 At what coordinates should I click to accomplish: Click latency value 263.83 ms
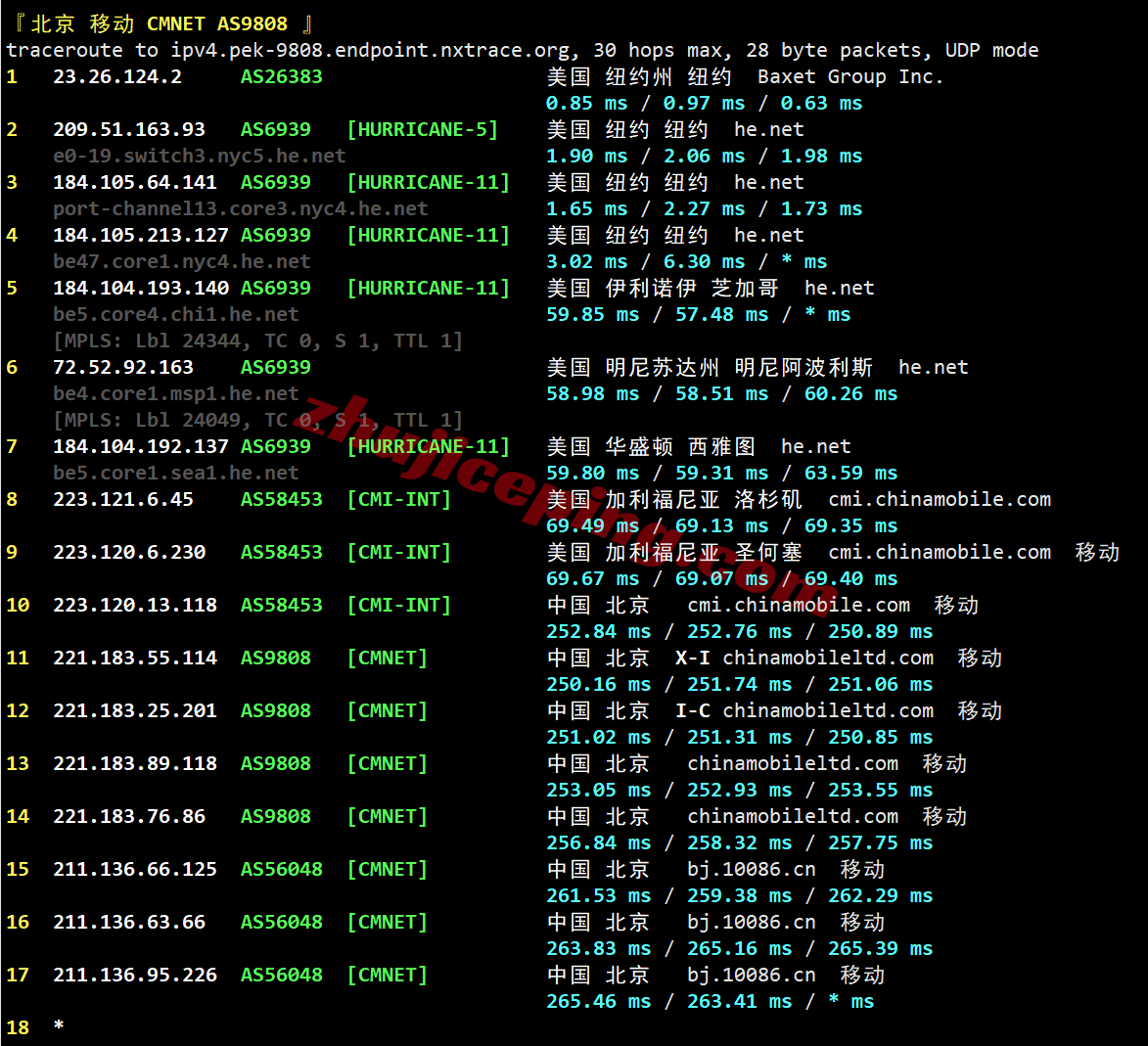point(598,948)
